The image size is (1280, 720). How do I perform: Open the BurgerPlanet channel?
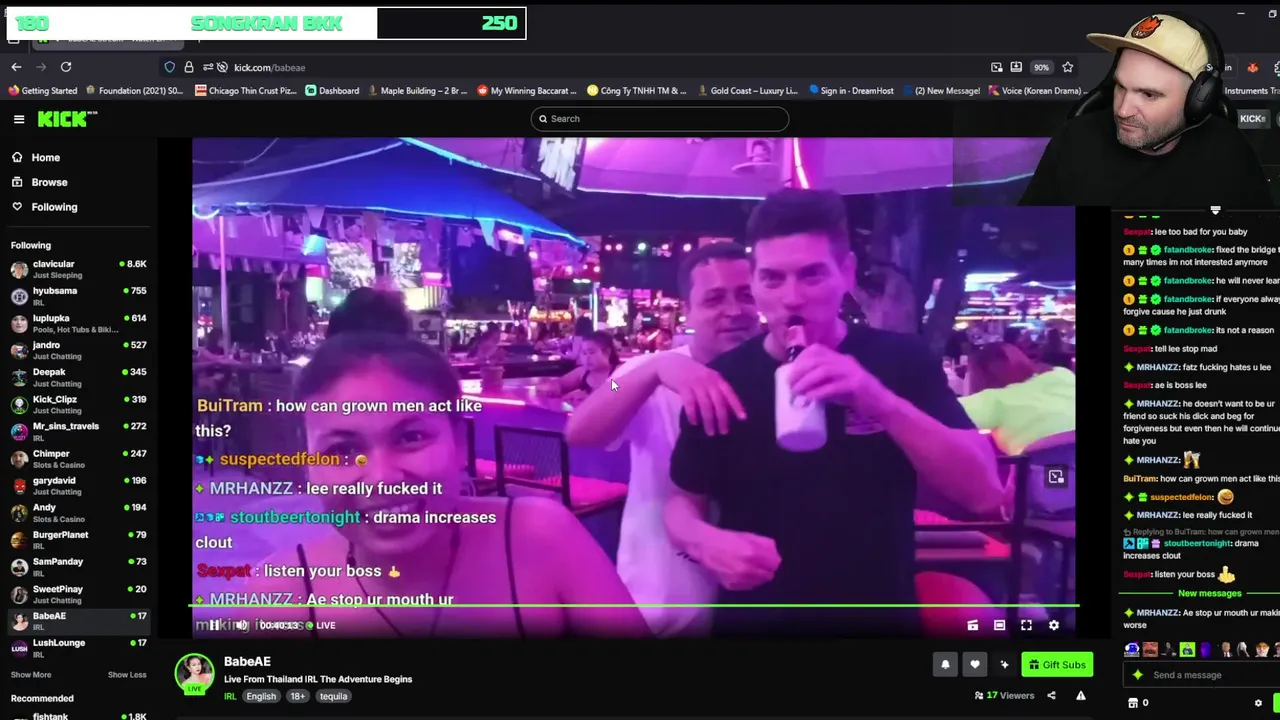(x=78, y=539)
